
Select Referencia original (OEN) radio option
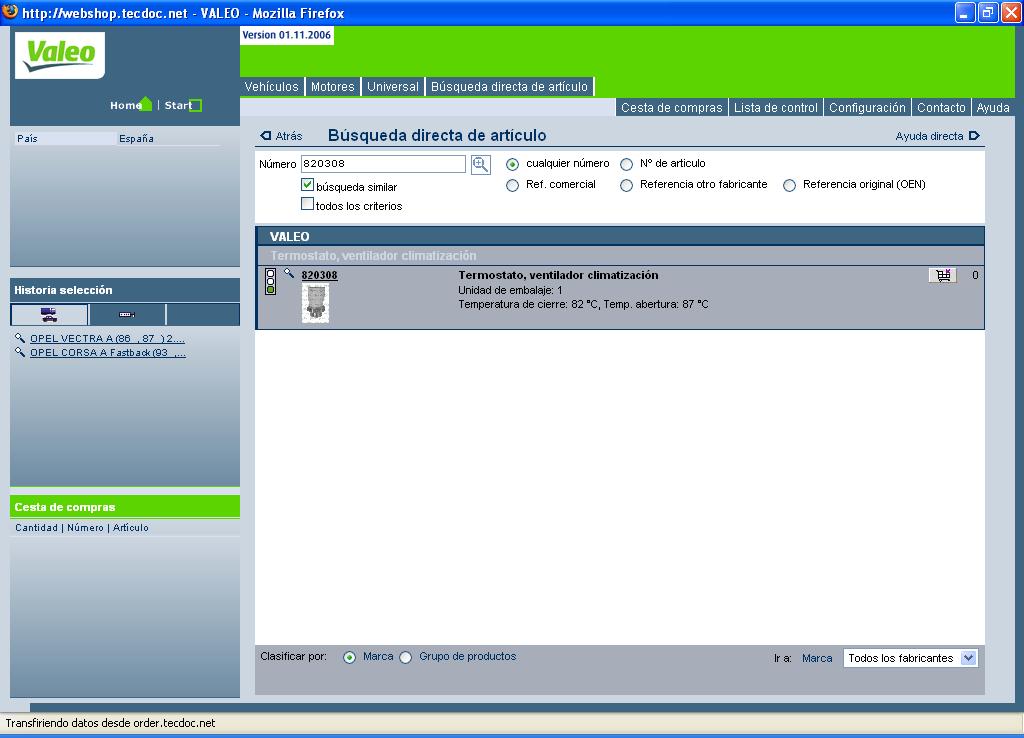[790, 185]
